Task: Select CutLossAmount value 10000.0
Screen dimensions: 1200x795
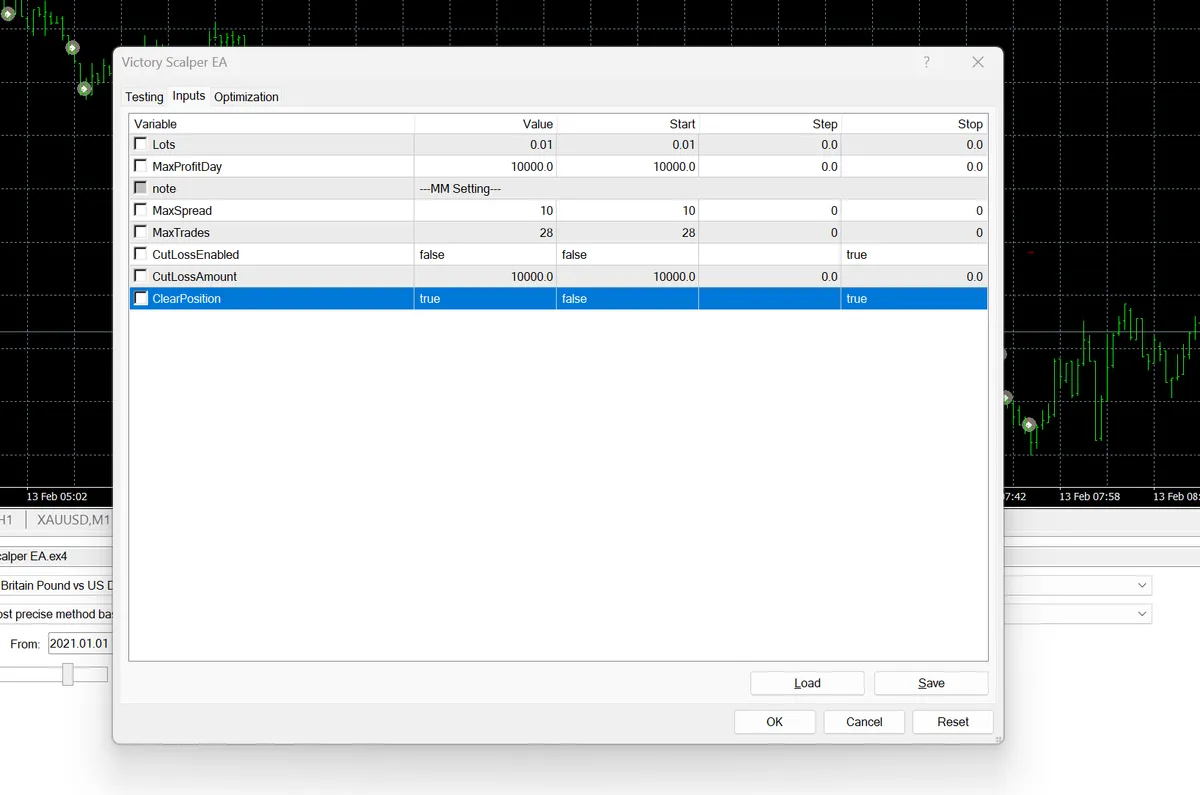Action: coord(485,277)
